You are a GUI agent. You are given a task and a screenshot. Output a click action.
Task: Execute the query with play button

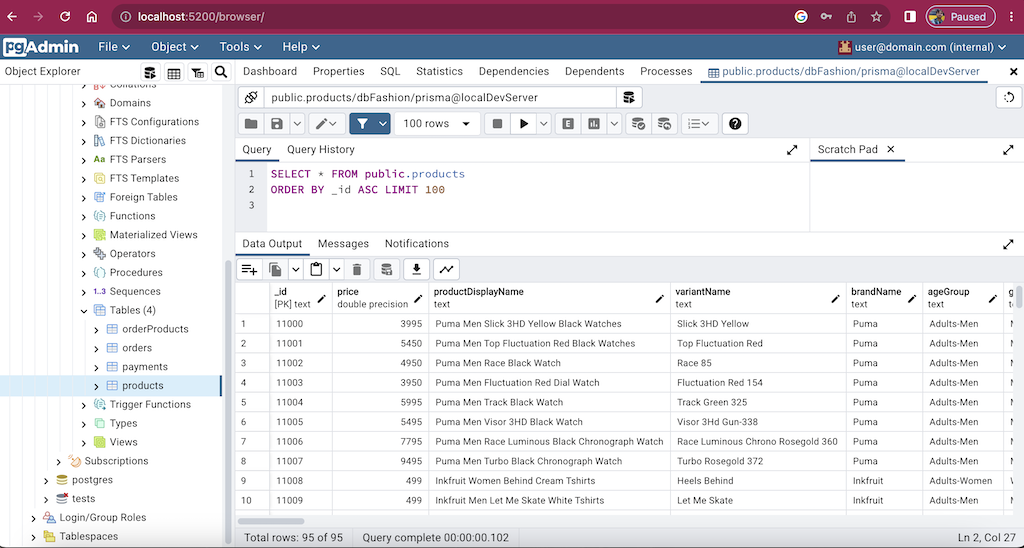pyautogui.click(x=523, y=123)
